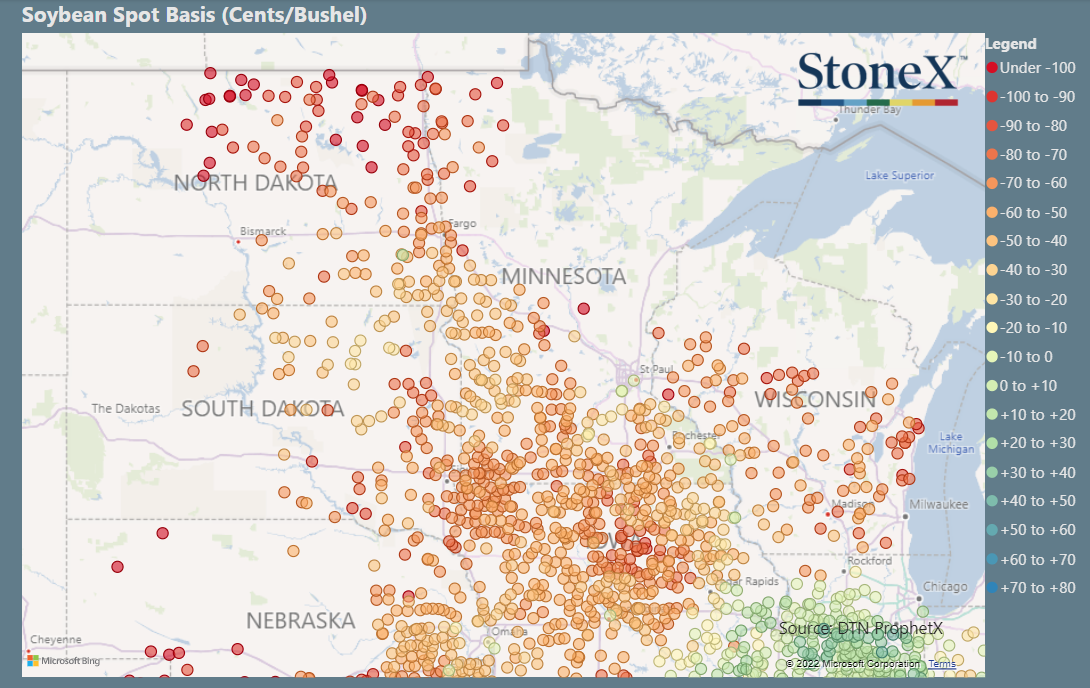Image resolution: width=1090 pixels, height=688 pixels.
Task: Click '© 2022 Microsoft Corporation' copyright text
Action: tap(852, 664)
